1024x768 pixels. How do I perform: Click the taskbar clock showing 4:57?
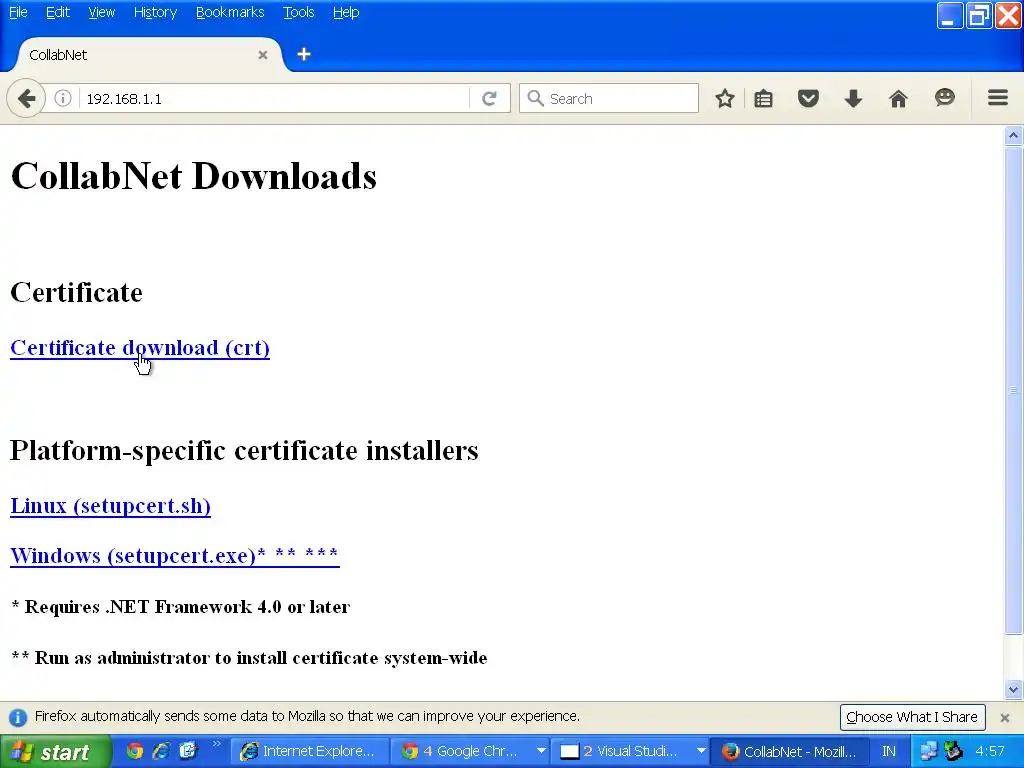[989, 752]
